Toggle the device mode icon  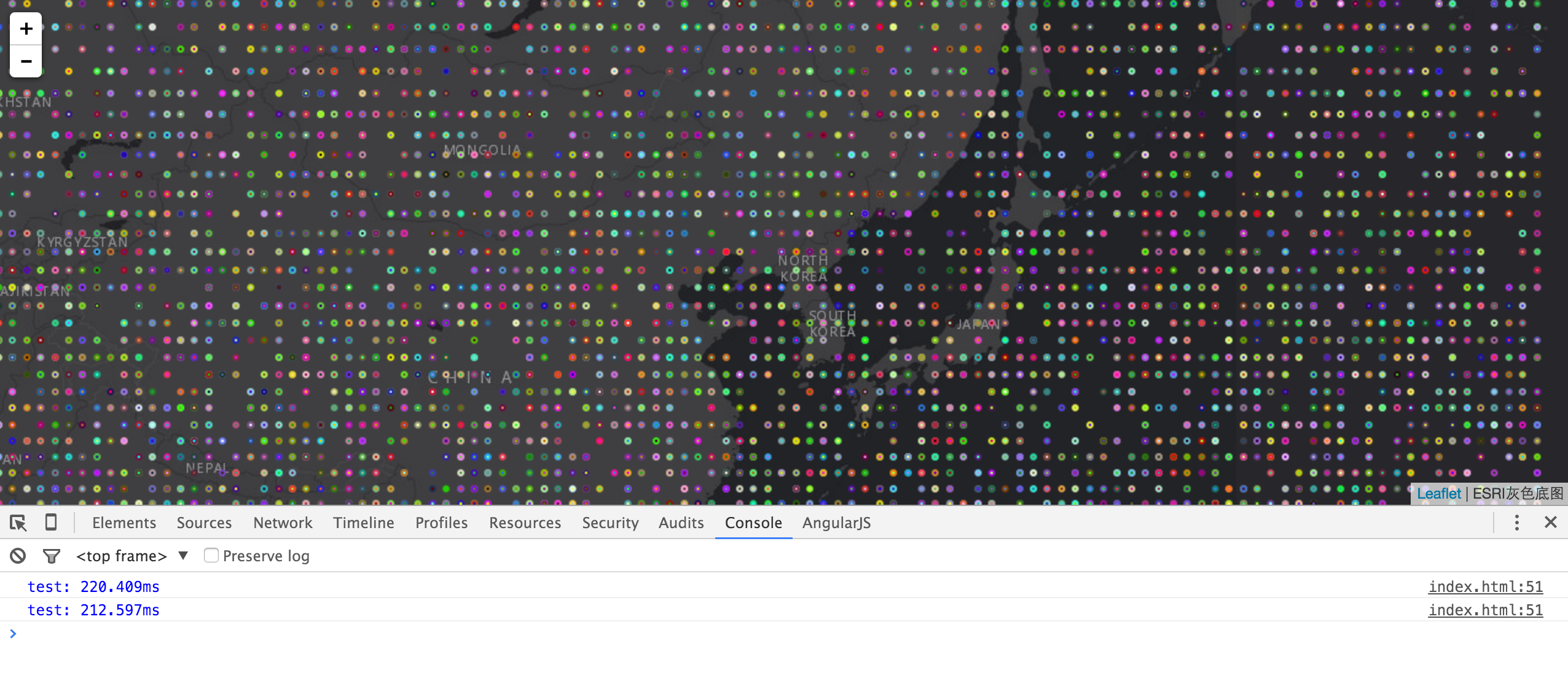pos(51,523)
